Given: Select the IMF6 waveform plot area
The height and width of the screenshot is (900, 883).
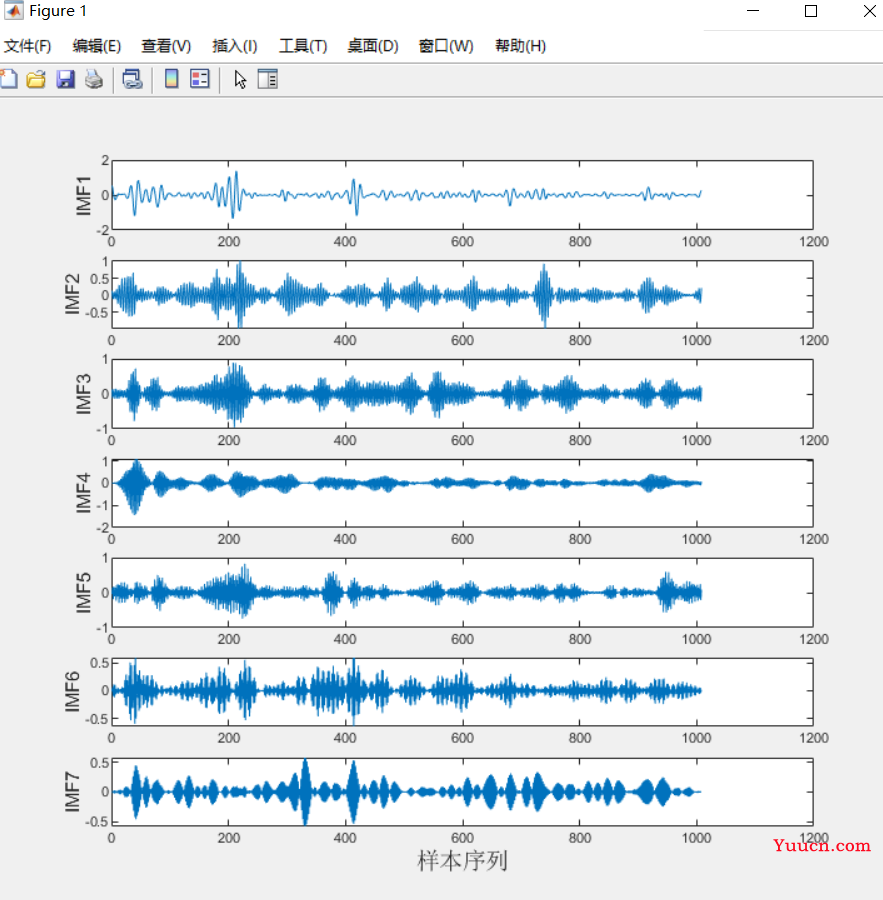Looking at the screenshot, I should (462, 692).
